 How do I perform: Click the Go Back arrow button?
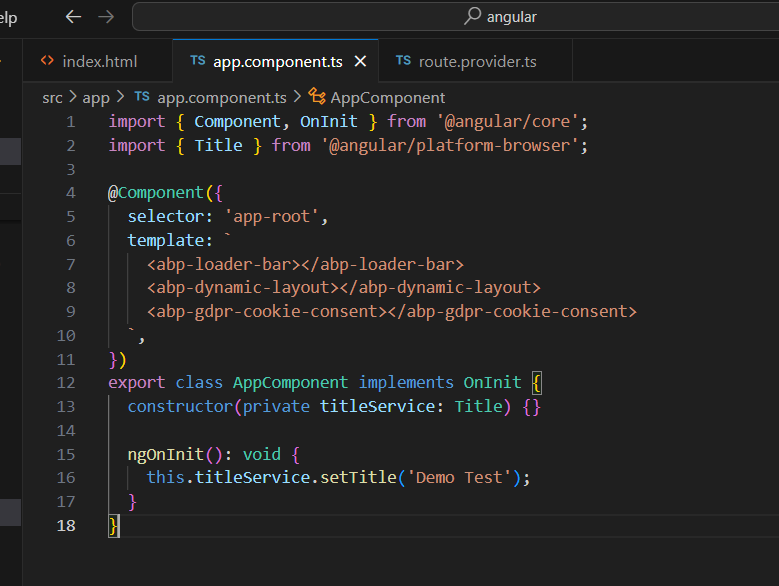pos(73,17)
